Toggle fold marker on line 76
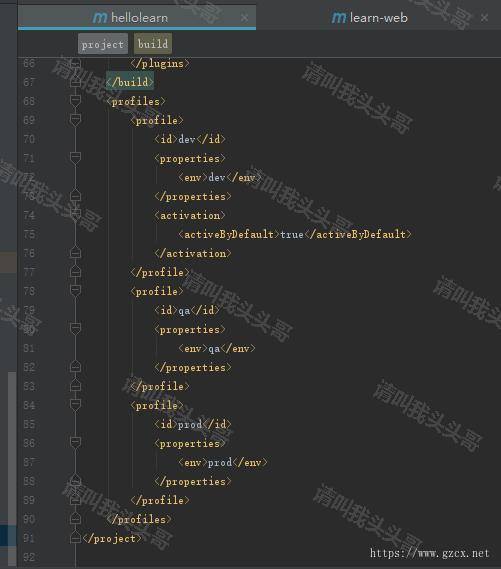This screenshot has height=569, width=501. coord(75,253)
